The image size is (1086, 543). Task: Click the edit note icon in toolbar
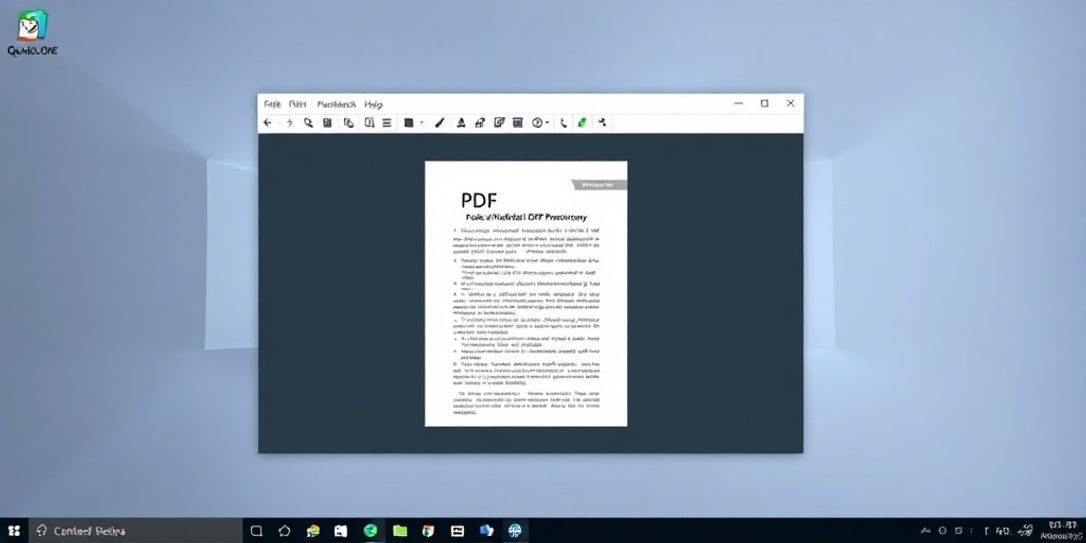[499, 123]
